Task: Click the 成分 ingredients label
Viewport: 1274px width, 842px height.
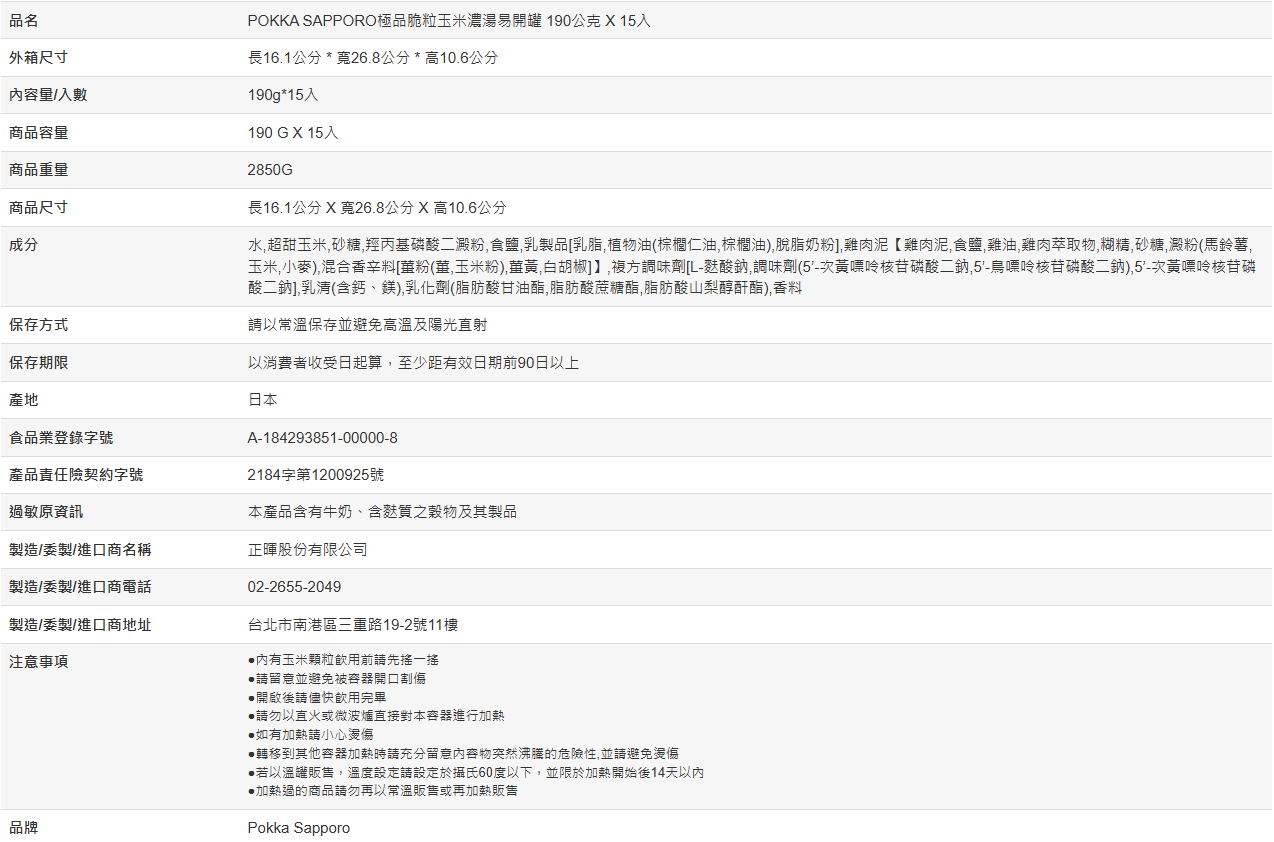Action: [24, 245]
